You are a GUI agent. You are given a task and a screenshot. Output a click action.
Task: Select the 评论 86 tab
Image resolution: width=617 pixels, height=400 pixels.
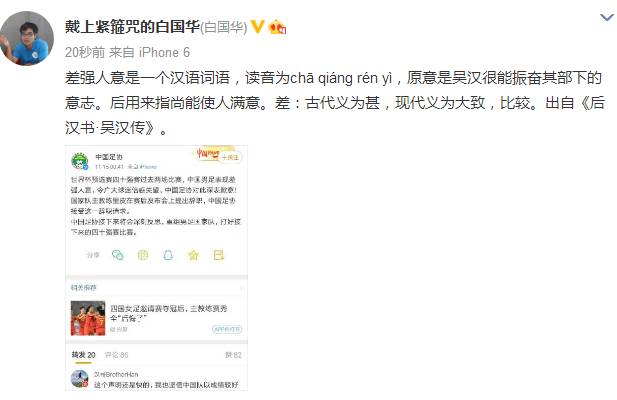[116, 355]
